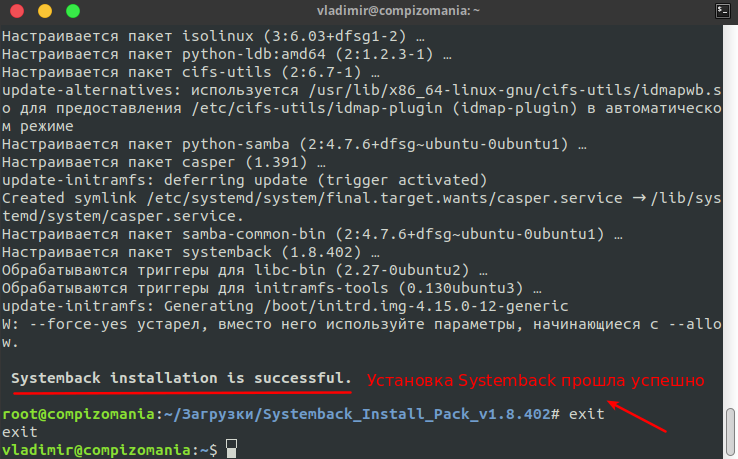Click the green vladimir@compizomania prompt on the last line
The height and width of the screenshot is (459, 738).
(x=95, y=451)
